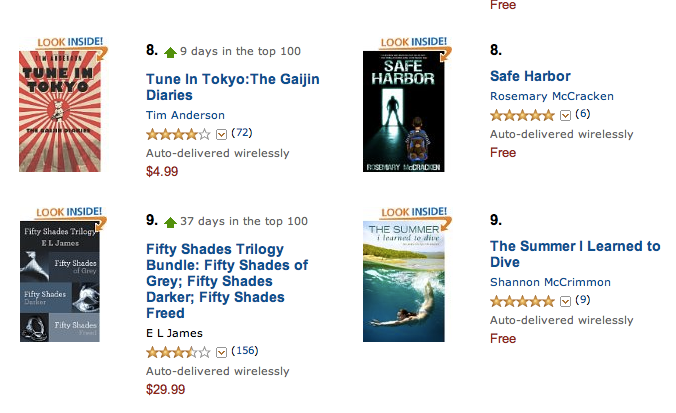Image resolution: width=676 pixels, height=413 pixels.
Task: Expand rating dropdown for Tune In Tokyo
Action: pos(221,134)
